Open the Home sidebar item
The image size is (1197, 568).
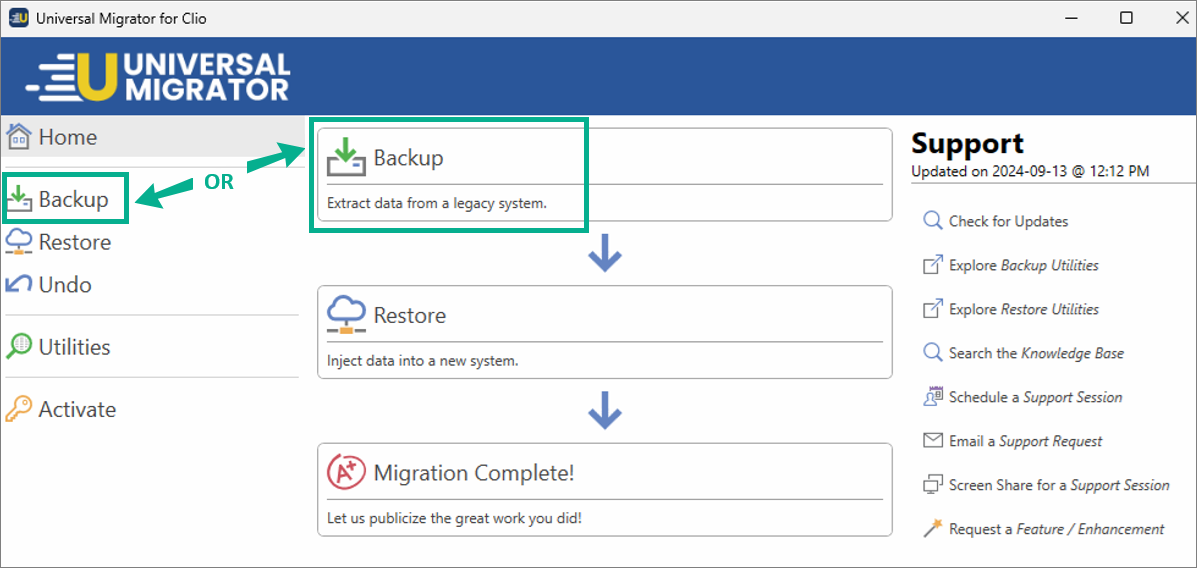pos(153,137)
